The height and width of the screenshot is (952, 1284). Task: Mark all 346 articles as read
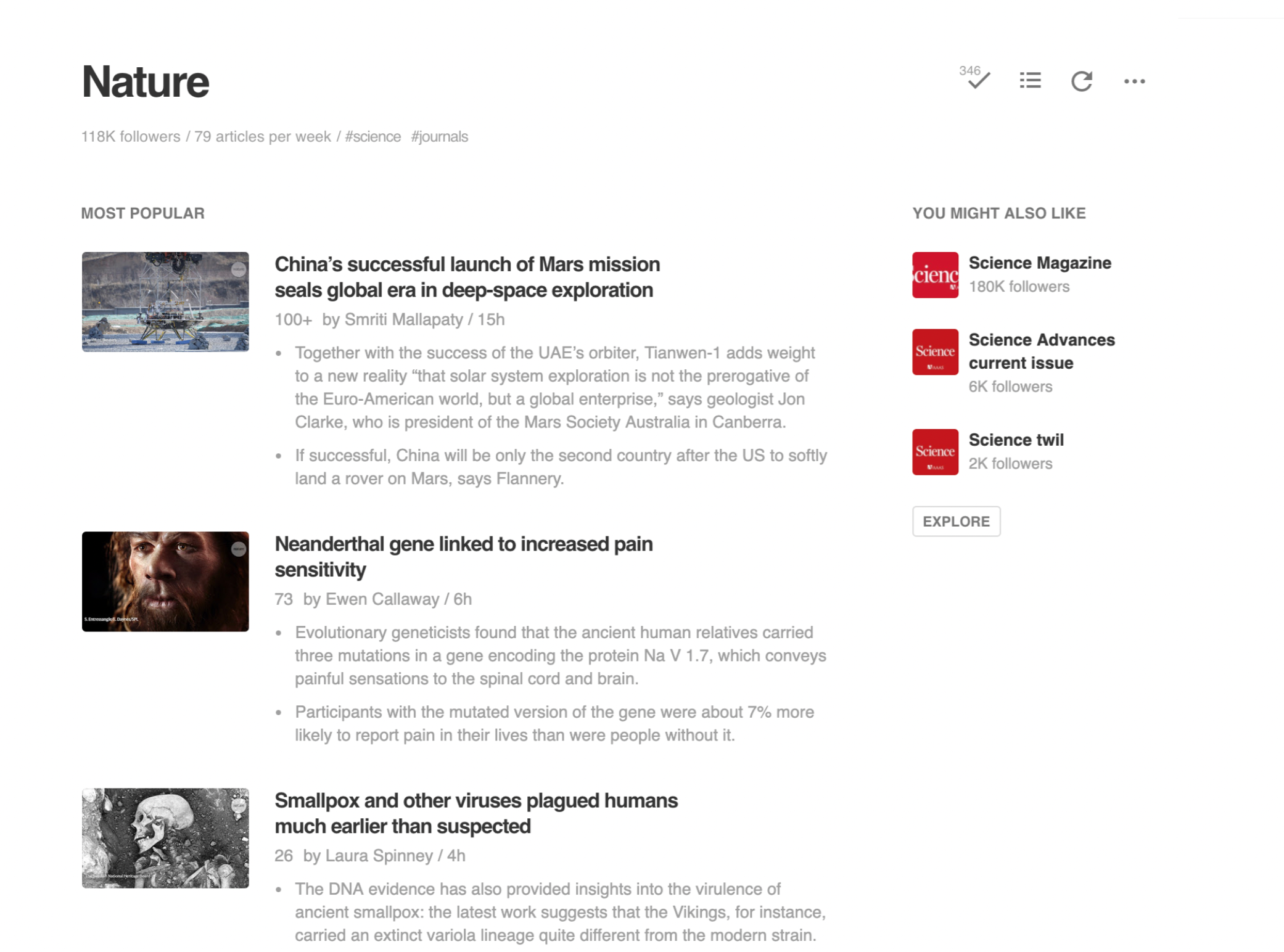point(977,80)
